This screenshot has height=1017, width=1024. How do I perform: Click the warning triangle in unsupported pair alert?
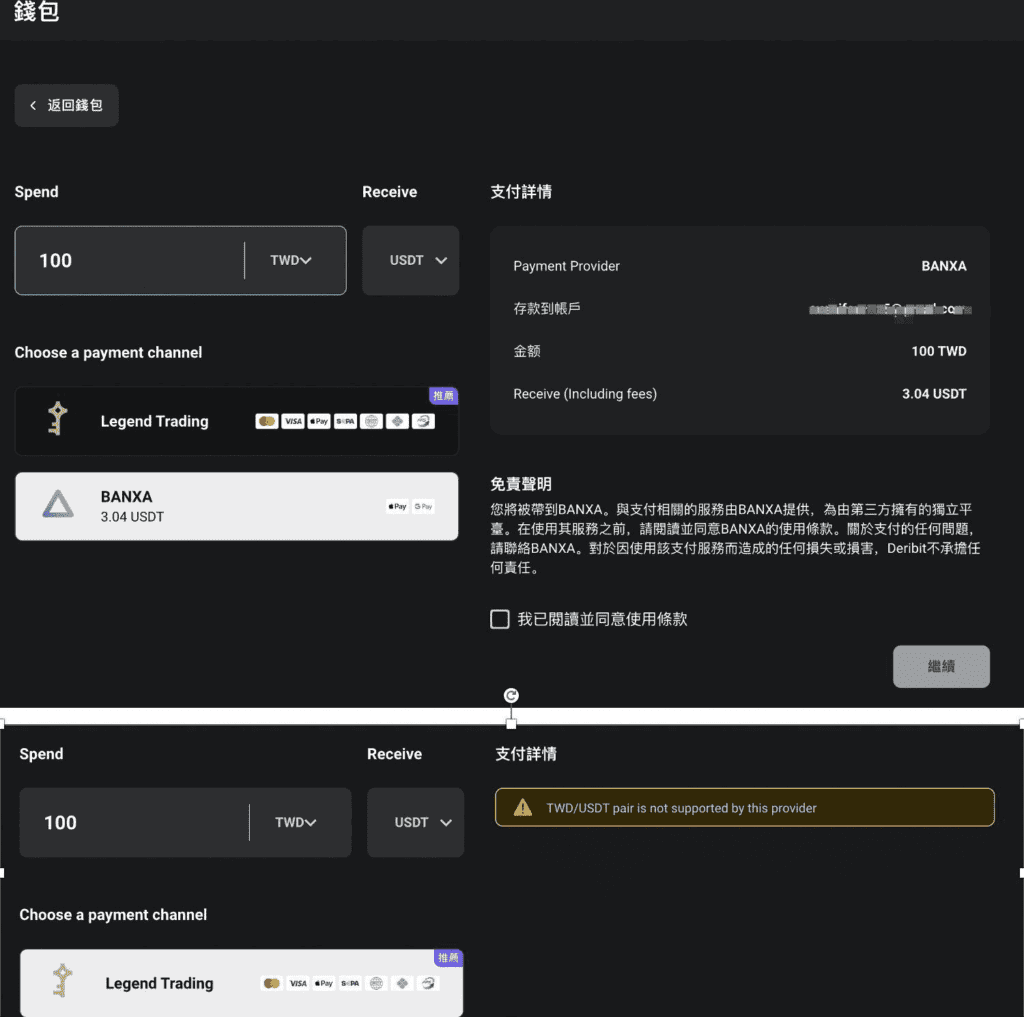click(522, 808)
